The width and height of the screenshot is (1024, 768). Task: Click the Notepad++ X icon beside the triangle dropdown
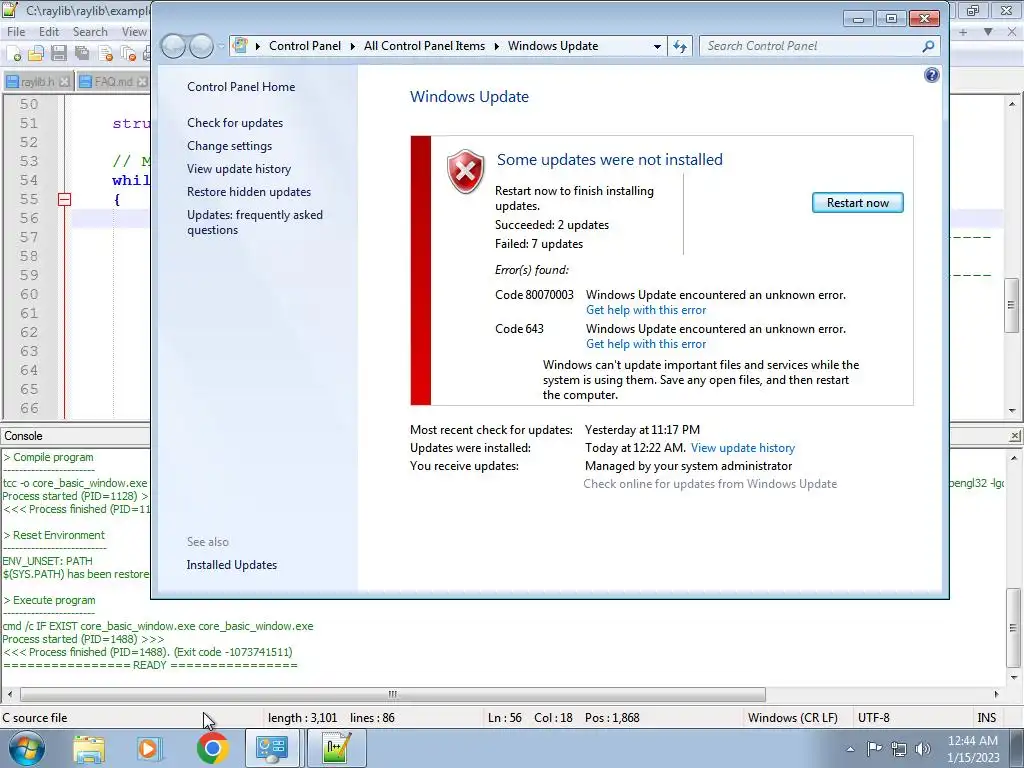pyautogui.click(x=1012, y=31)
